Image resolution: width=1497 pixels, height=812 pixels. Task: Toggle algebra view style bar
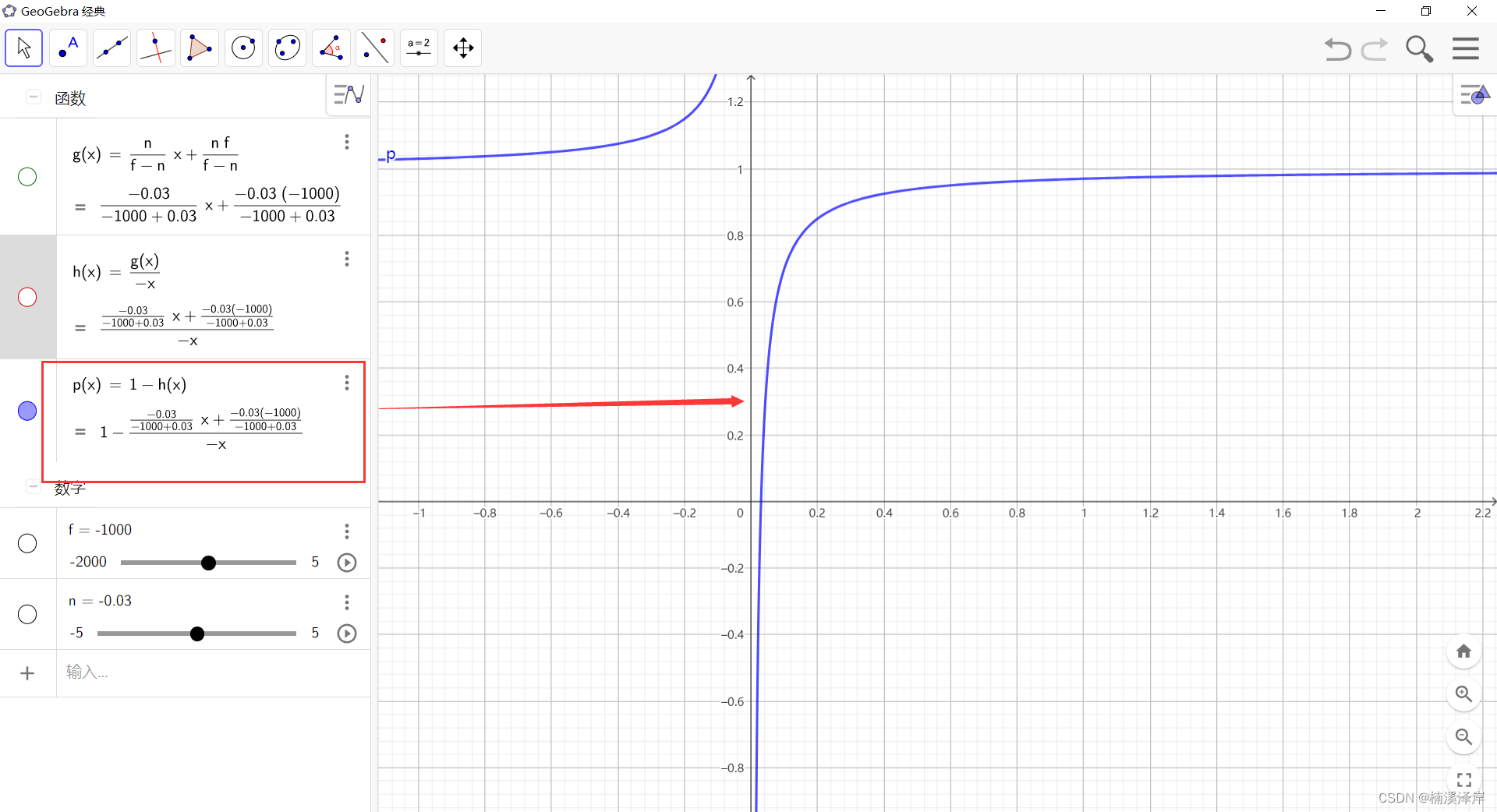tap(349, 95)
